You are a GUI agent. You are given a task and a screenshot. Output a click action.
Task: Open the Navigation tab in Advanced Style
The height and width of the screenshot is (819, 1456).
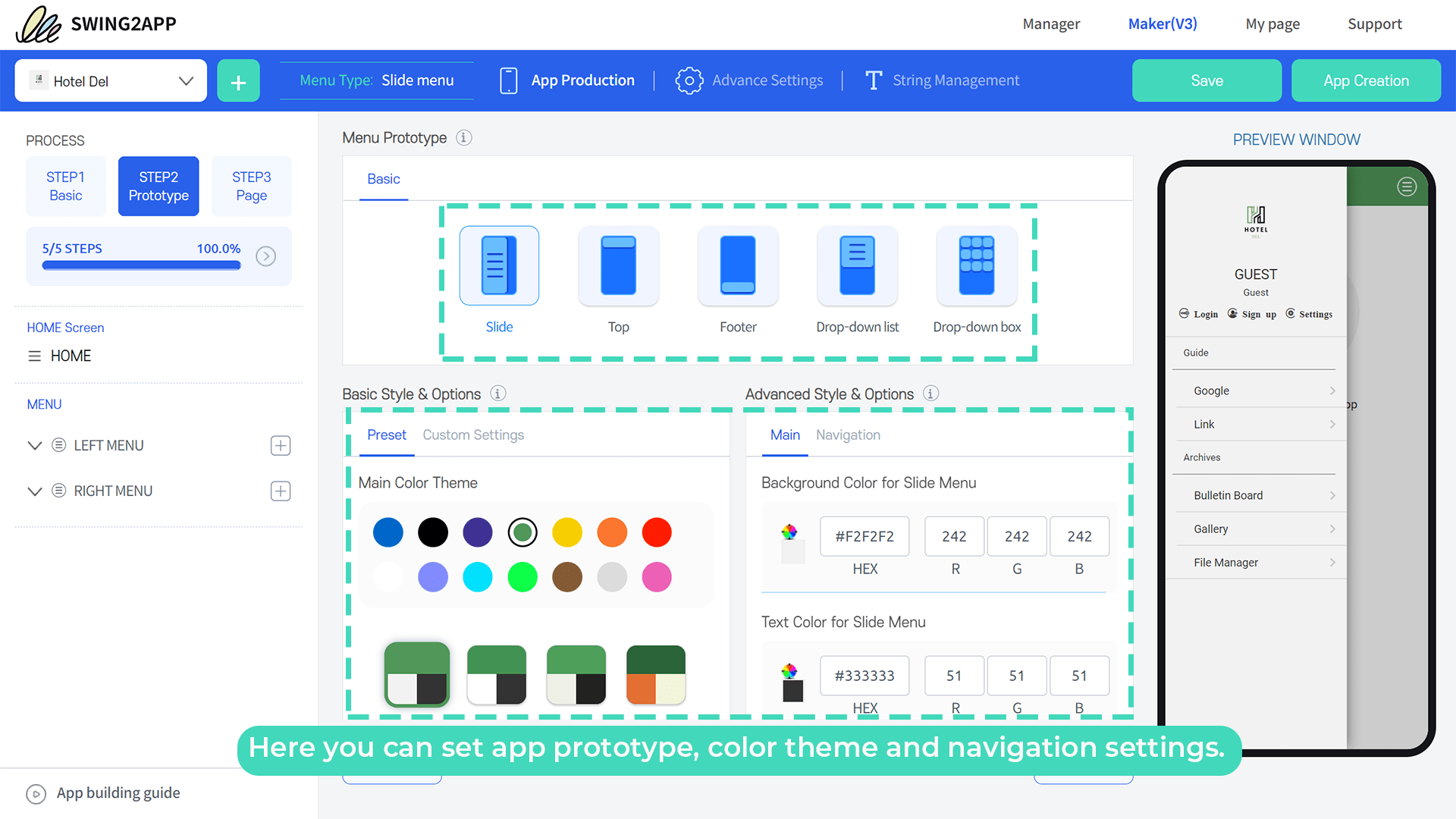(x=848, y=435)
